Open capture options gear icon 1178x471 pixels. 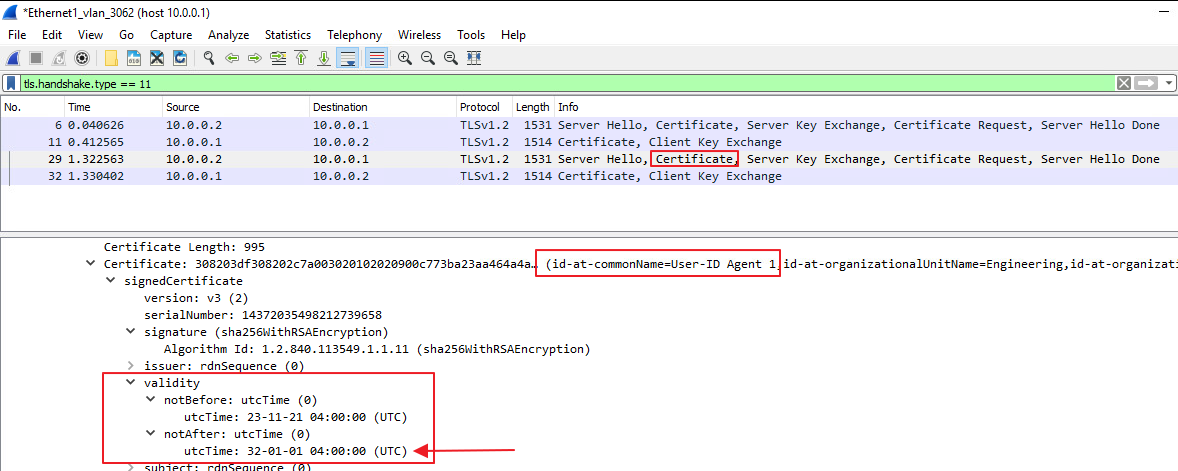click(x=82, y=58)
